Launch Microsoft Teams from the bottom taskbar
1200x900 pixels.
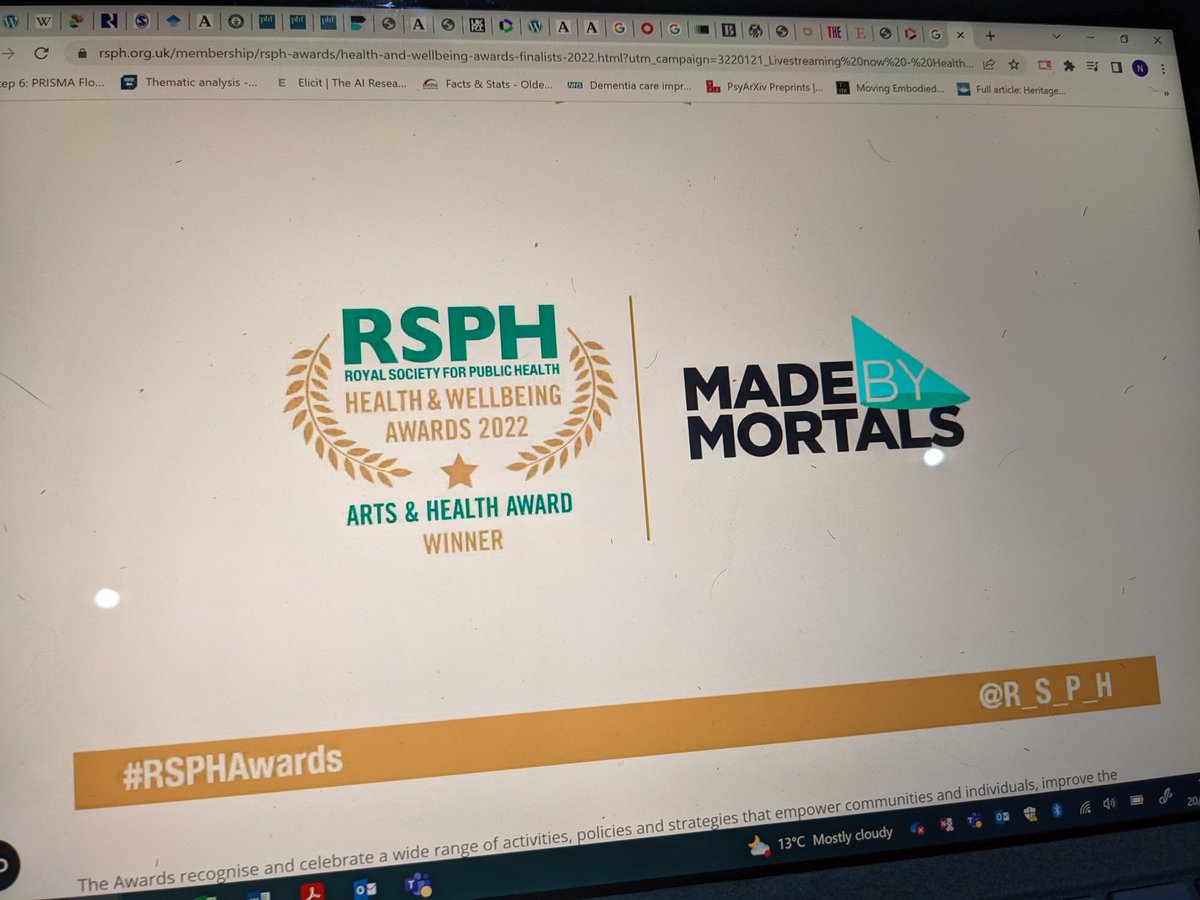417,884
